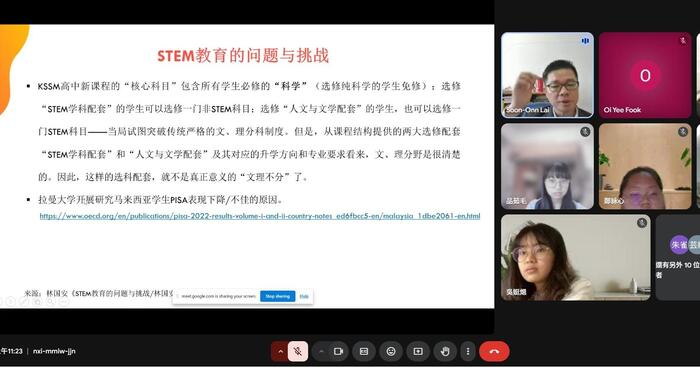
Task: Click the slideshow zoom magnifier icon
Action: (x=50, y=302)
